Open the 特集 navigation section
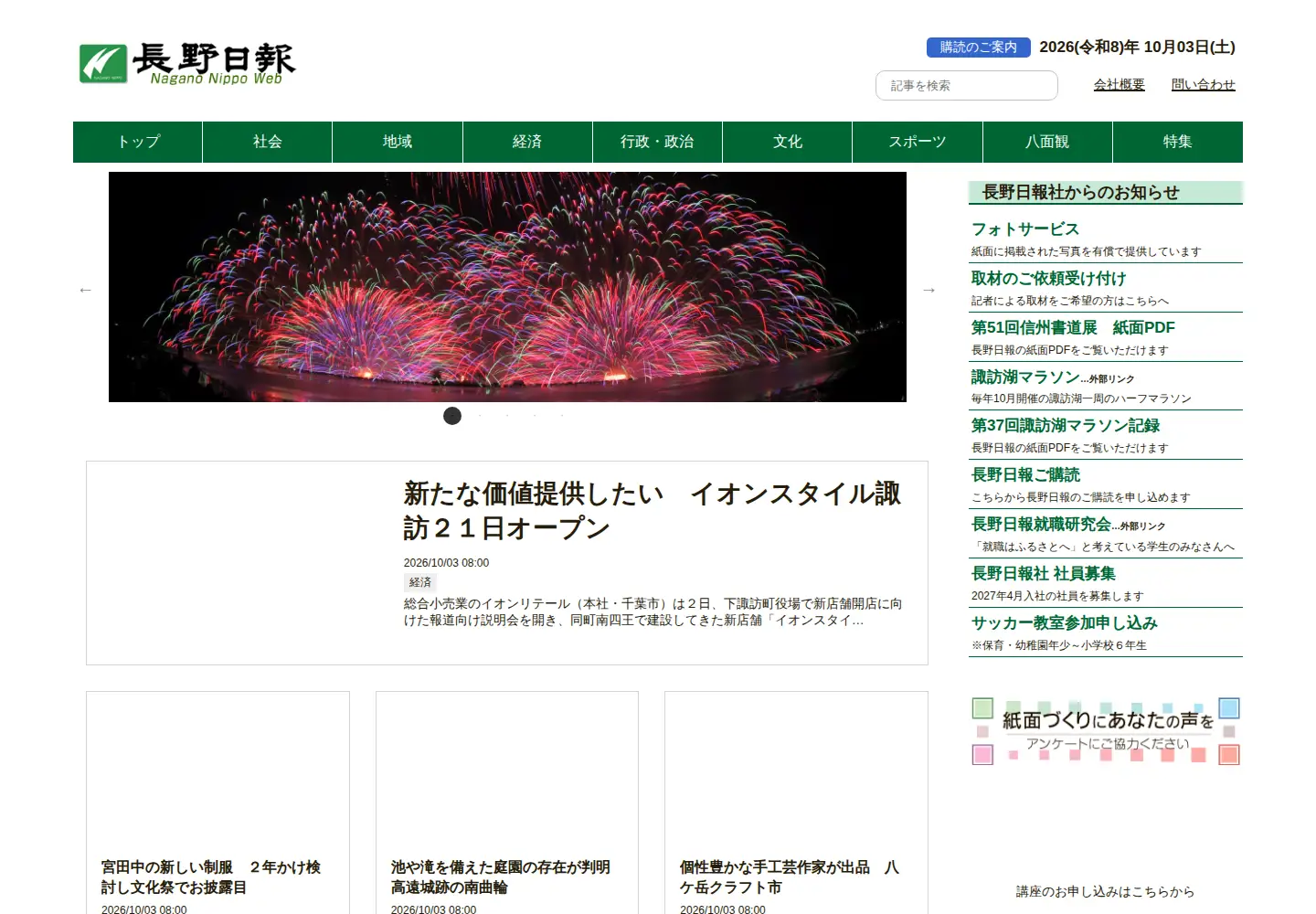This screenshot has height=914, width=1316. (1178, 142)
